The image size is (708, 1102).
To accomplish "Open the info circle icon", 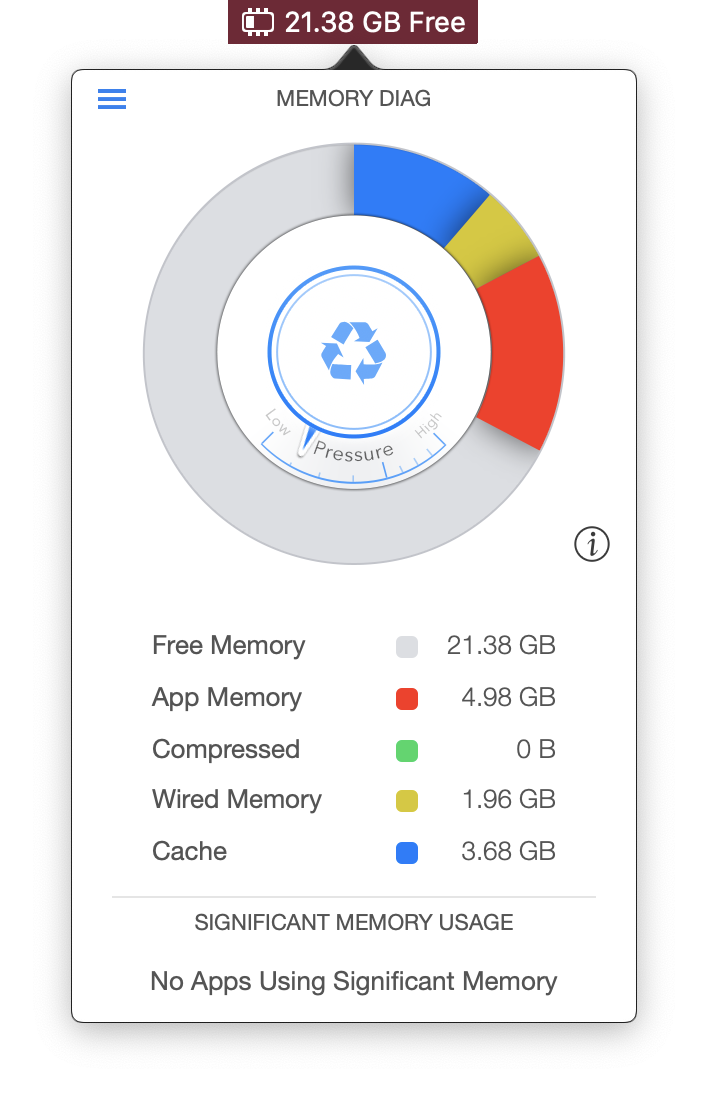I will click(592, 544).
